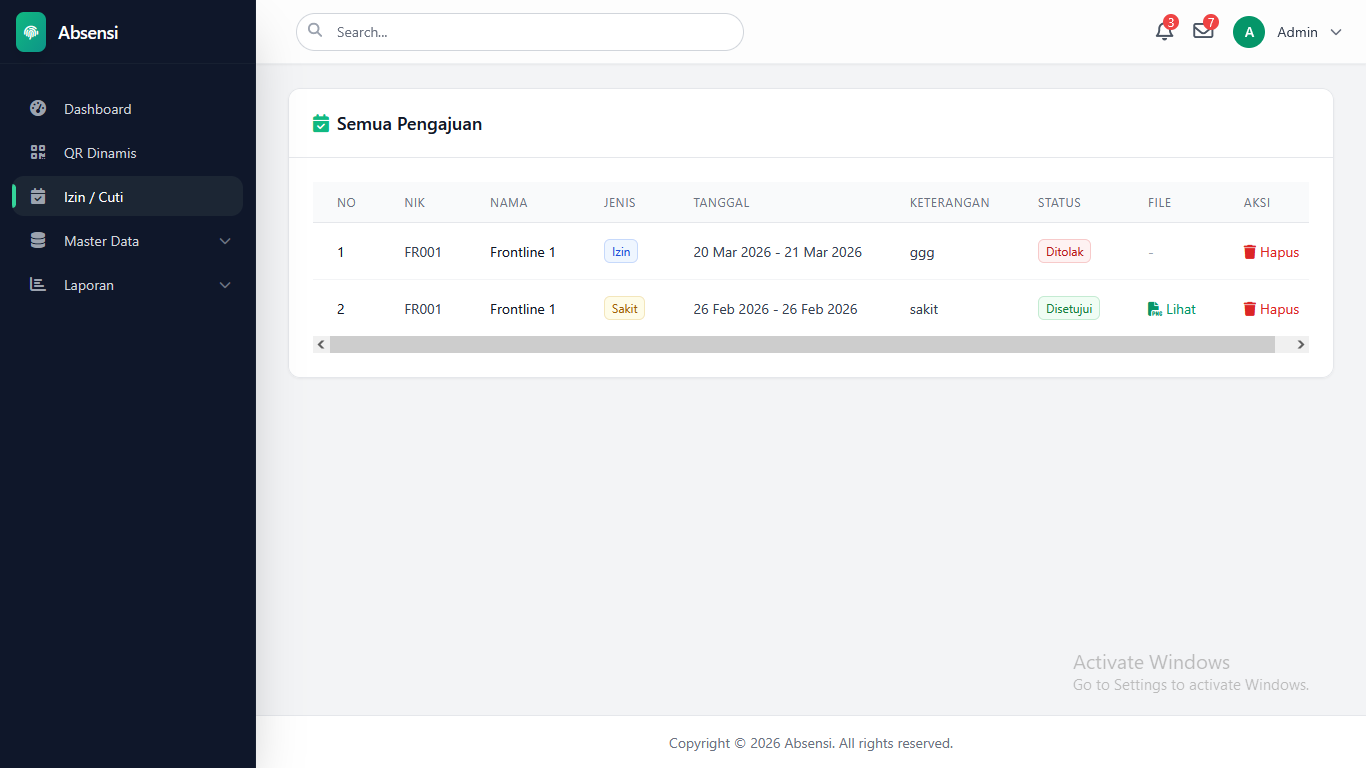Open notifications bell icon
The width and height of the screenshot is (1366, 768).
[1164, 31]
